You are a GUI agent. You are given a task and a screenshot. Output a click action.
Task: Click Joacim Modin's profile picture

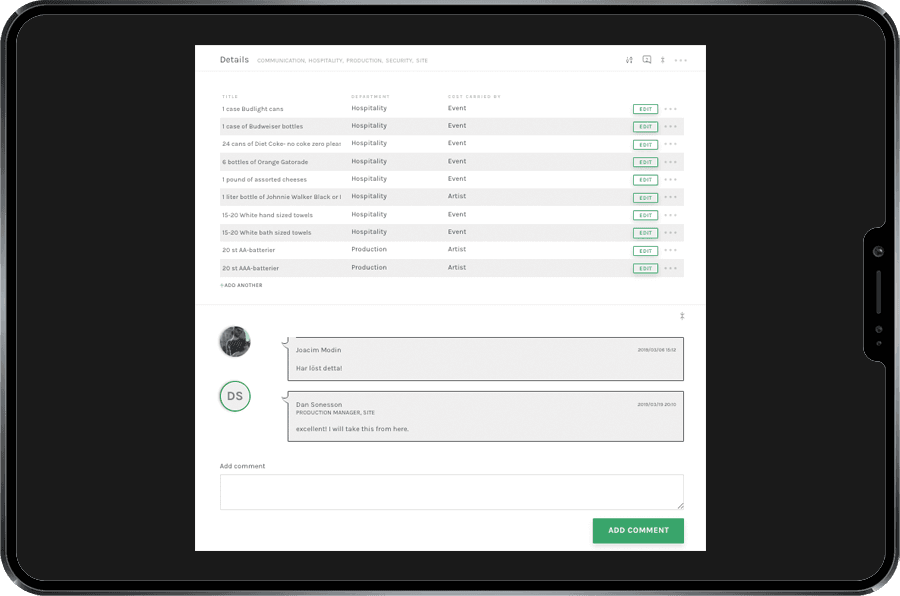[x=234, y=341]
